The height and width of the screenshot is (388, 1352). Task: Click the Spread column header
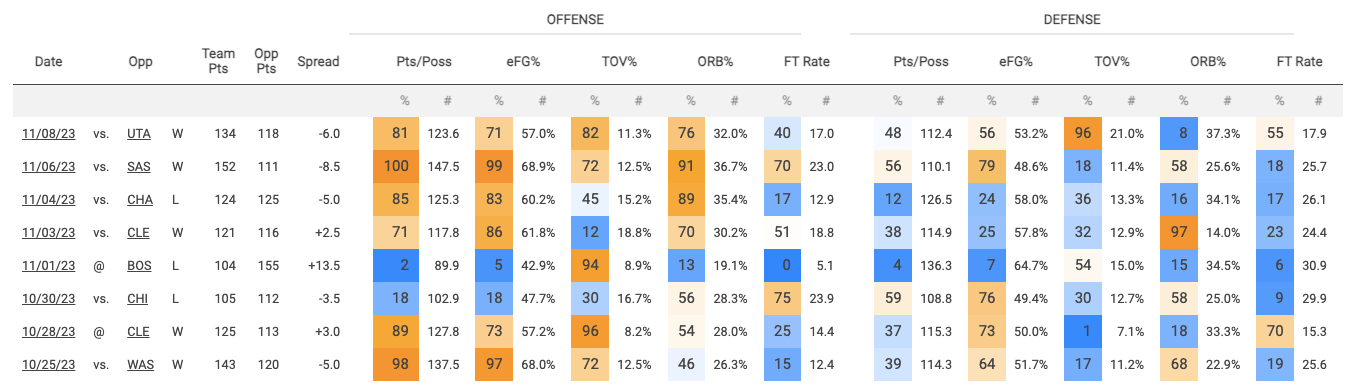pyautogui.click(x=319, y=62)
